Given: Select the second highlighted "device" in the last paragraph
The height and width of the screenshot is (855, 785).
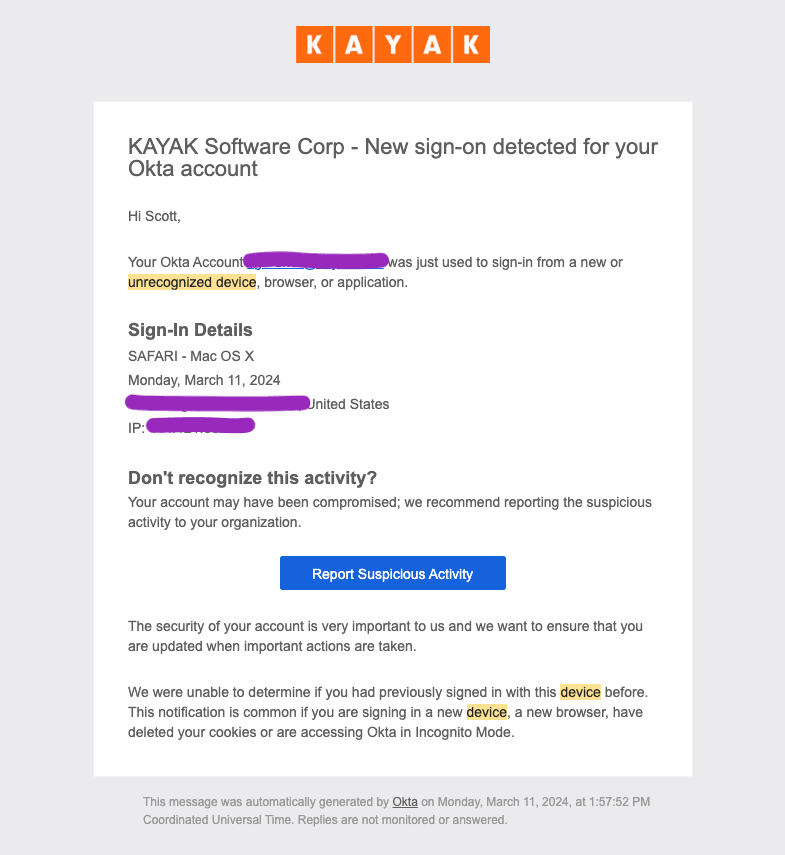Looking at the screenshot, I should [487, 712].
